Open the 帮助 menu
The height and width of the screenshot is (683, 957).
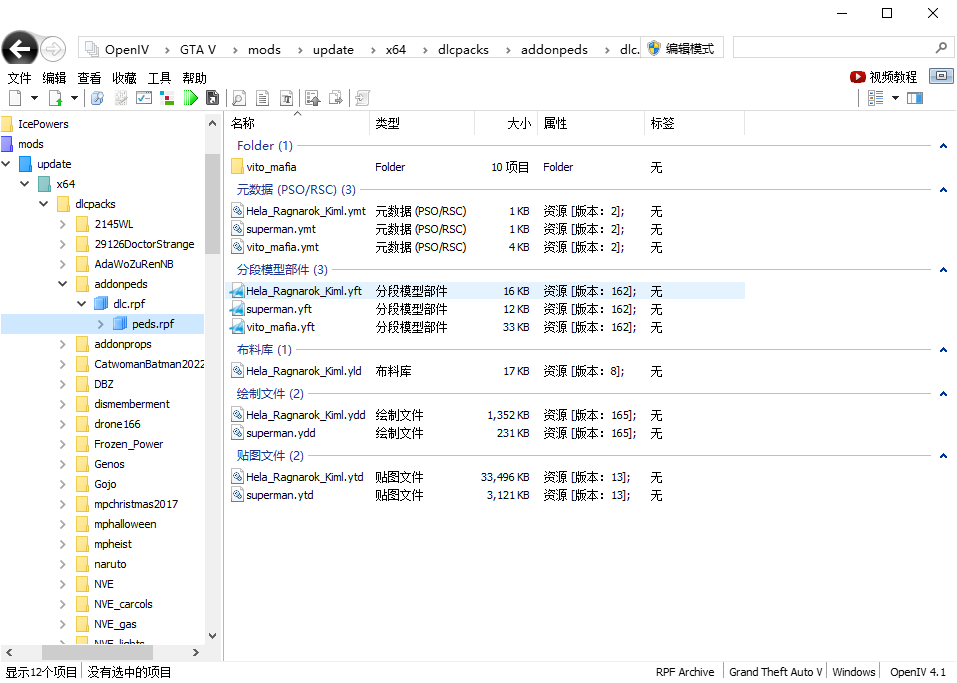[x=195, y=78]
